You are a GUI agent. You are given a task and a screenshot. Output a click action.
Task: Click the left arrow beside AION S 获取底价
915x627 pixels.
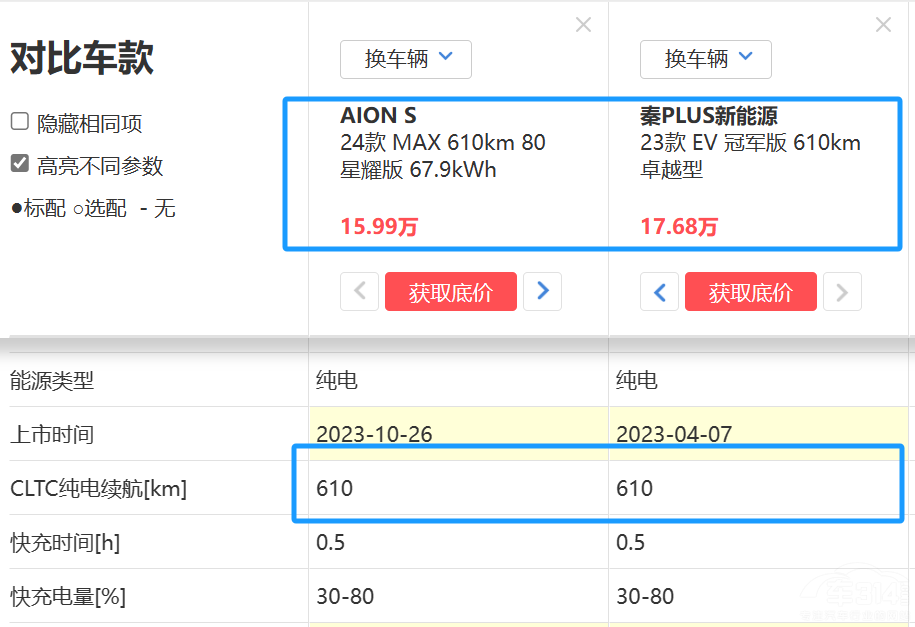[359, 291]
